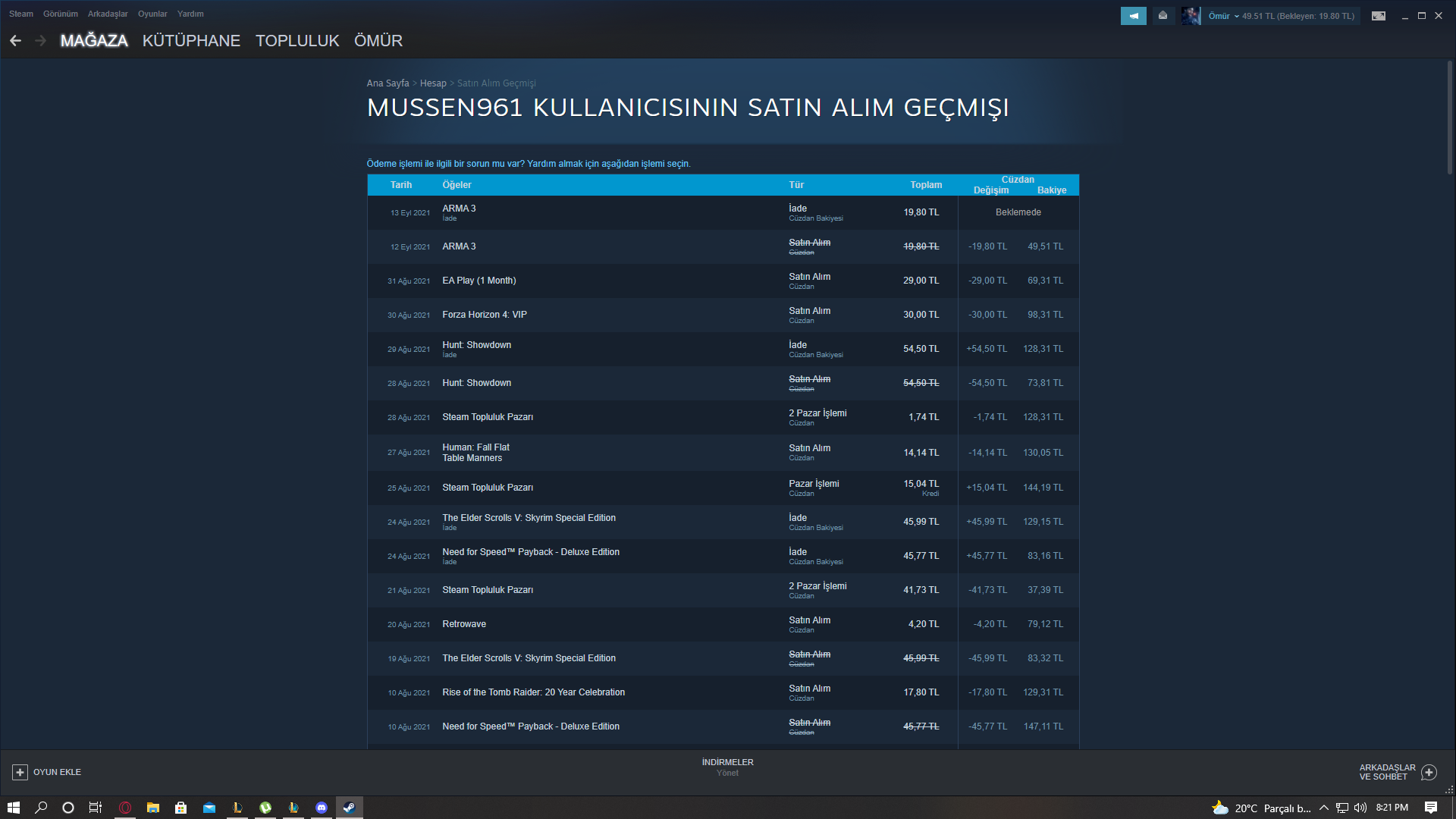Click the page vertical scrollbar
The width and height of the screenshot is (1456, 819).
pyautogui.click(x=1449, y=118)
